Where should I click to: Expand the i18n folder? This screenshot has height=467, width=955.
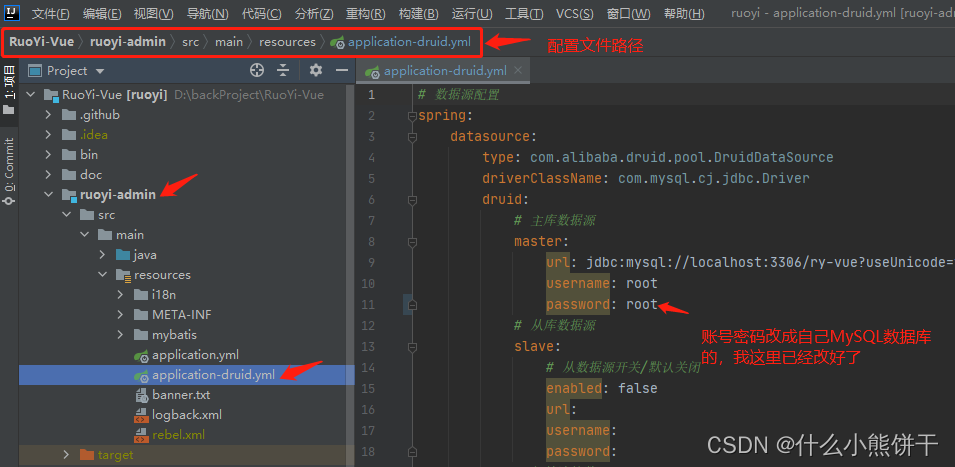click(x=121, y=295)
